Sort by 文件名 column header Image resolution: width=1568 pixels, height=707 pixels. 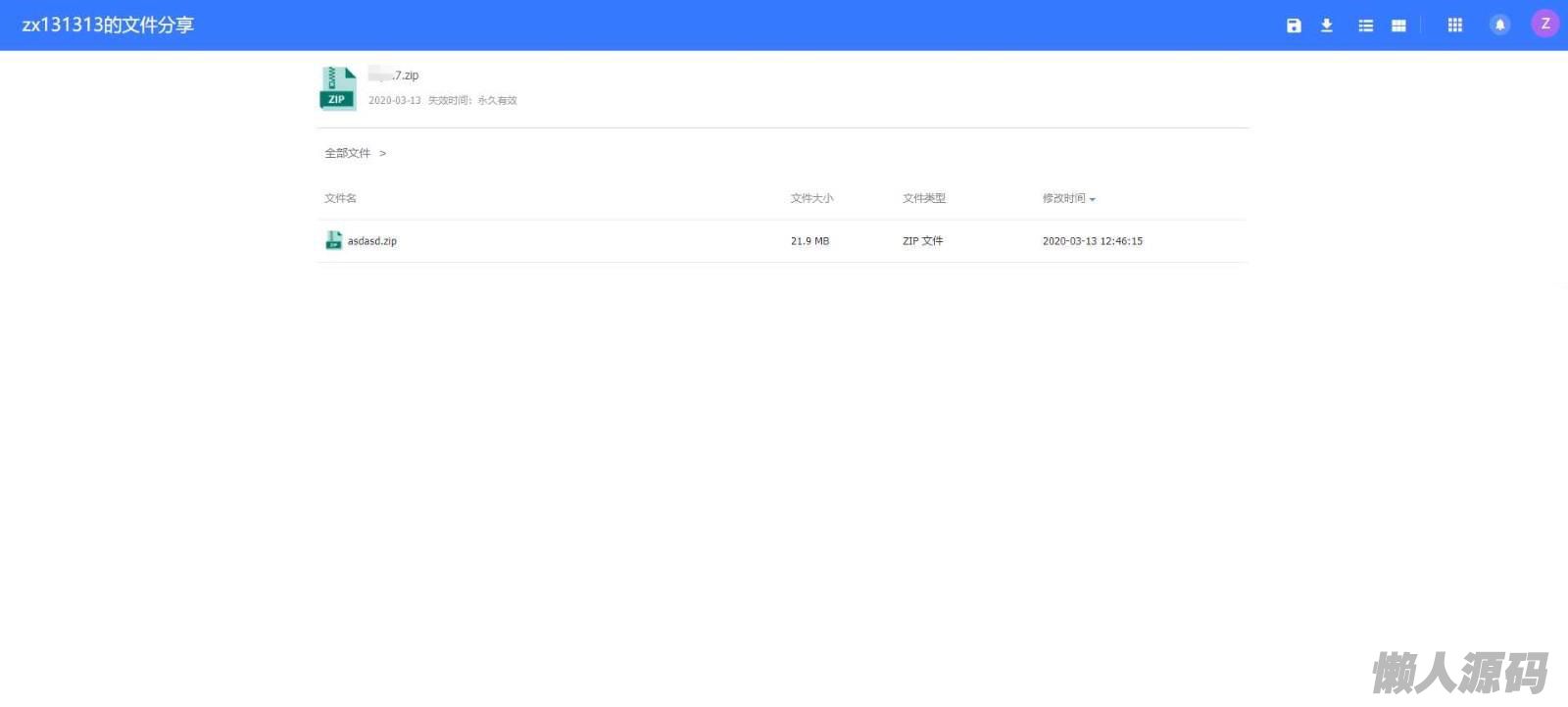coord(340,198)
